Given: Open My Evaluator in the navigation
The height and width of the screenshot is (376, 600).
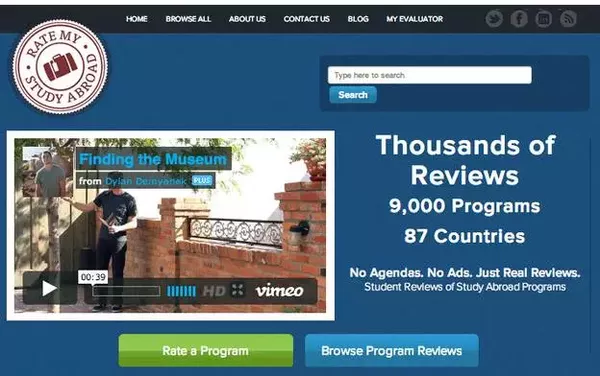Looking at the screenshot, I should (x=414, y=19).
